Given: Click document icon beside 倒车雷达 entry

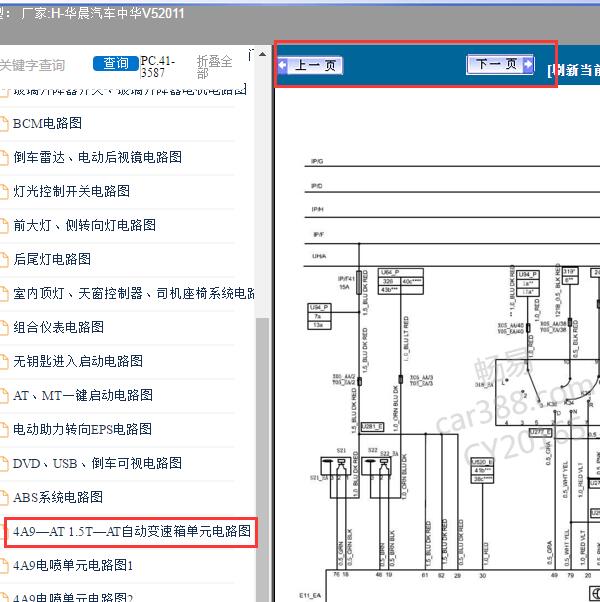Looking at the screenshot, I should [4, 158].
